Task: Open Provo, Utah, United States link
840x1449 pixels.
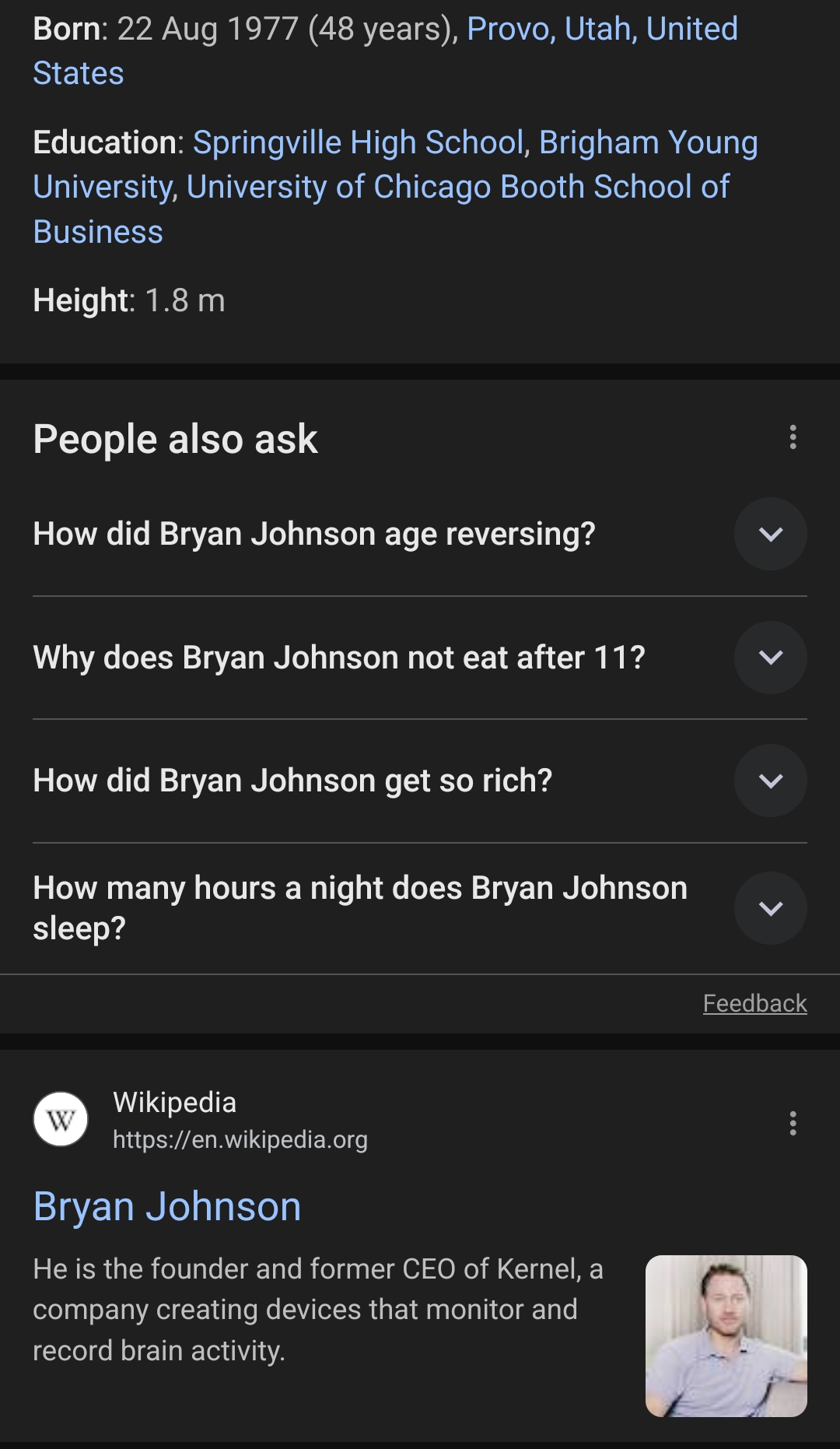Action: (602, 30)
